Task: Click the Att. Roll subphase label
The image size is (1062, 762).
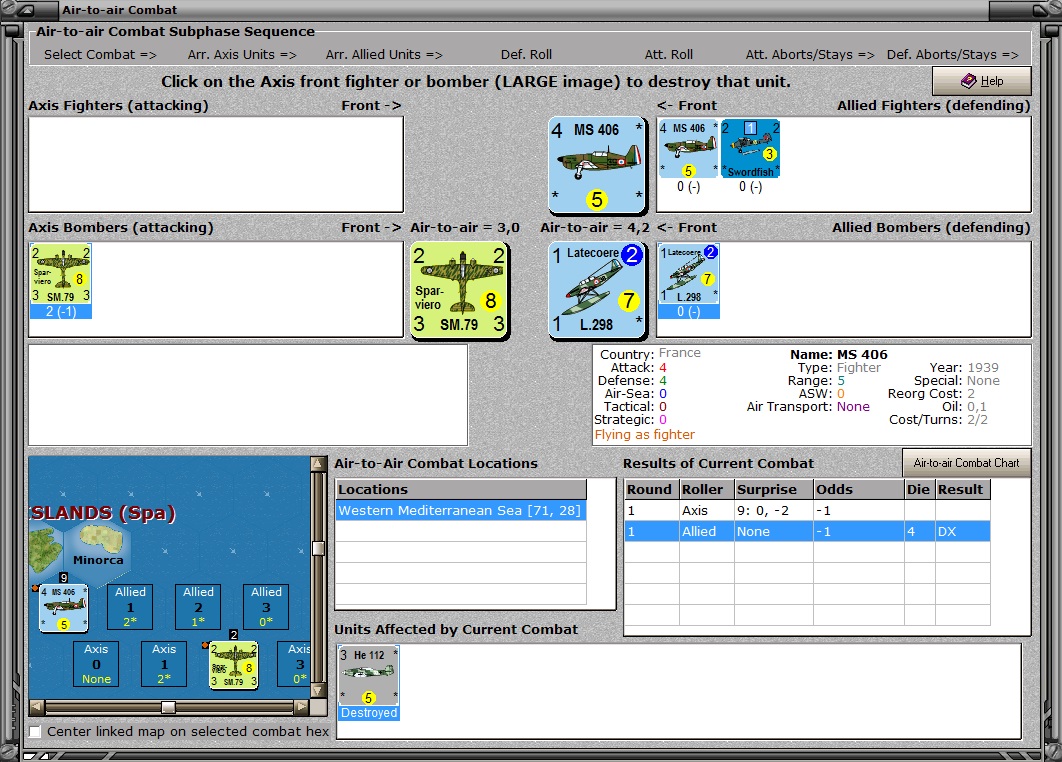Action: pyautogui.click(x=668, y=55)
